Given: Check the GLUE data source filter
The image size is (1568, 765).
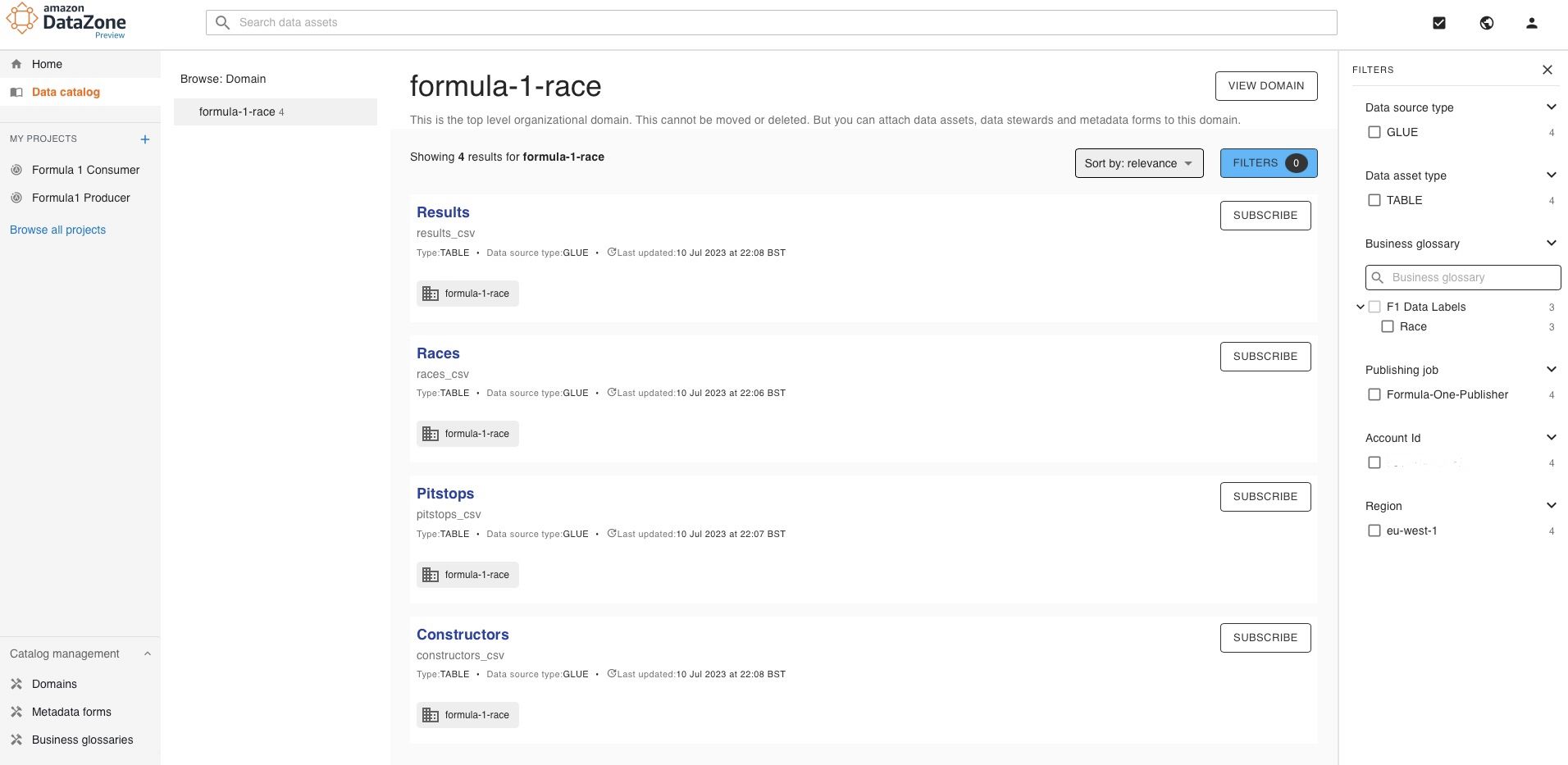Looking at the screenshot, I should coord(1374,132).
